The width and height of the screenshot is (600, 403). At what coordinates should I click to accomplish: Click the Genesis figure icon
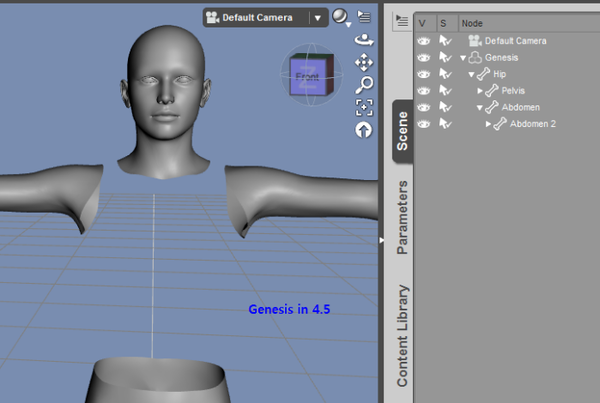point(475,57)
